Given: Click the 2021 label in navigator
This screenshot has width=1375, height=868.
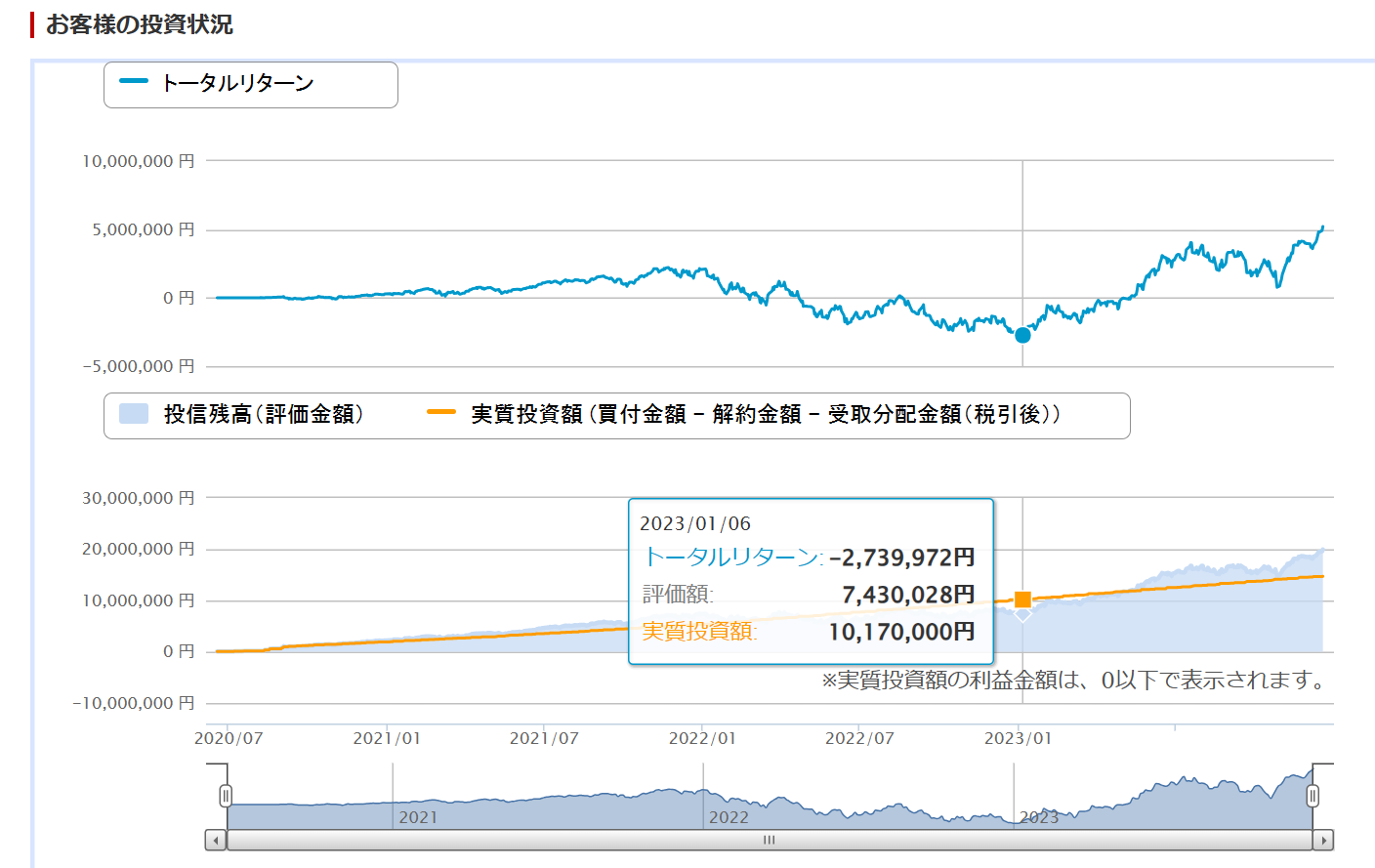Looking at the screenshot, I should 418,817.
